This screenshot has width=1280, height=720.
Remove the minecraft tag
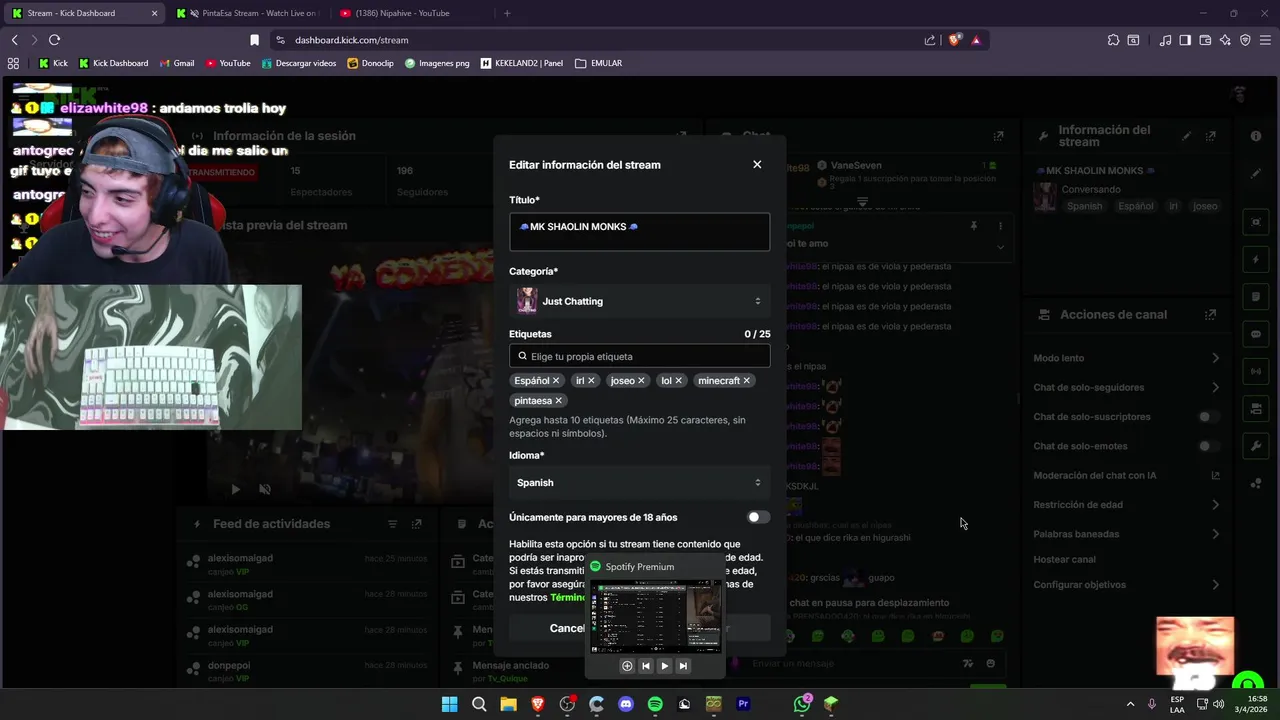(x=747, y=381)
